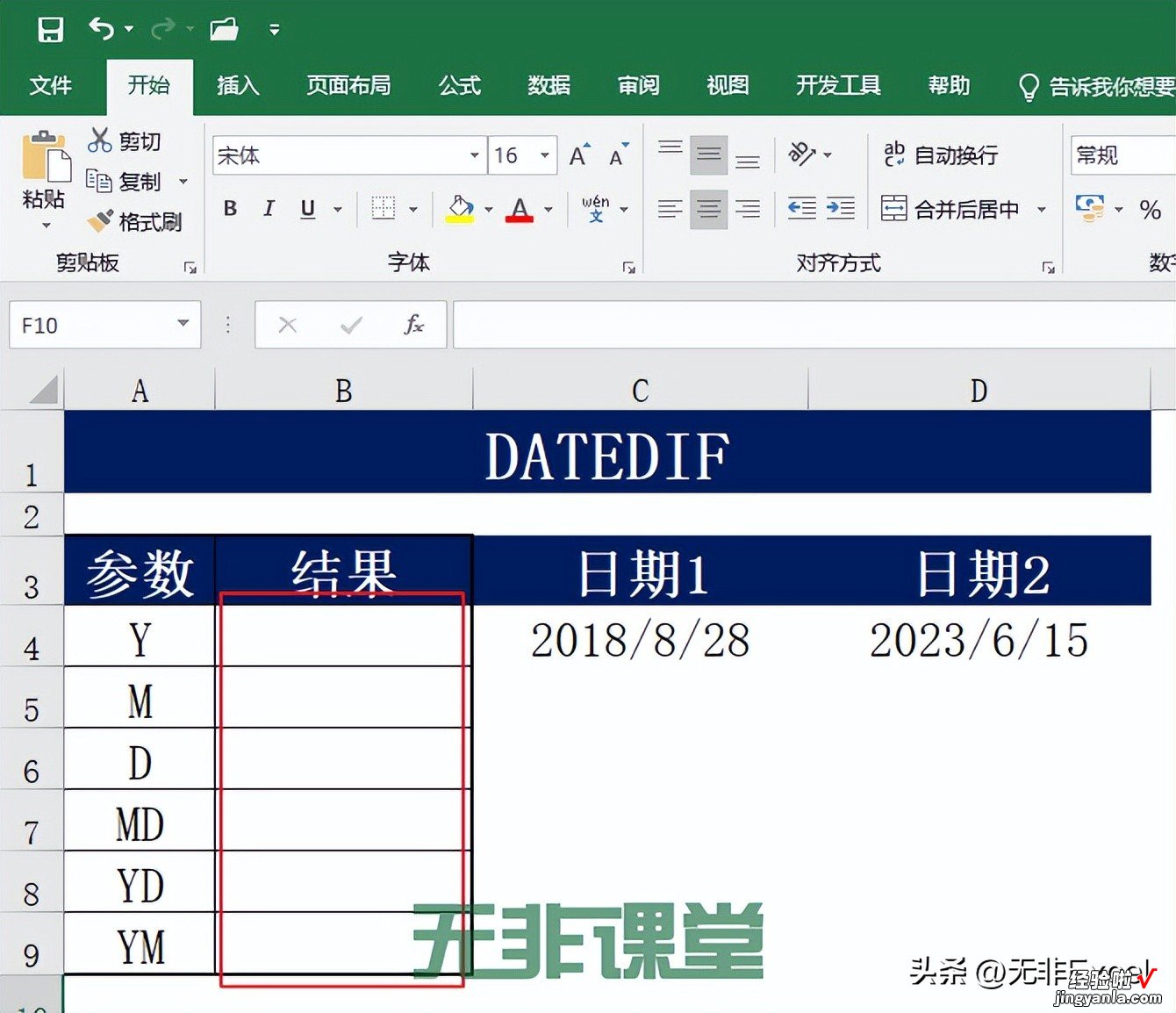Click the formula bar confirm checkmark icon
The width and height of the screenshot is (1176, 1013).
[x=351, y=326]
